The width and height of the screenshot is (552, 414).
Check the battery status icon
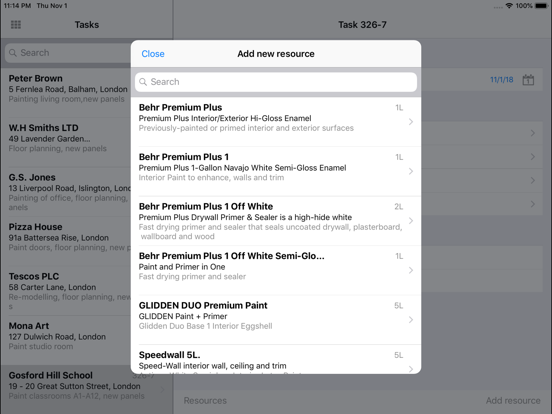pyautogui.click(x=541, y=6)
